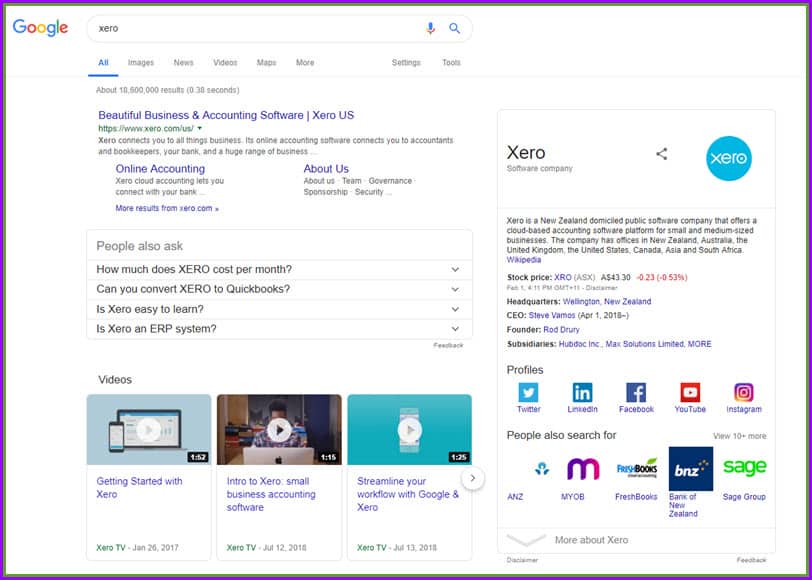This screenshot has width=812, height=580.
Task: Switch to the Maps tab
Action: pos(266,63)
